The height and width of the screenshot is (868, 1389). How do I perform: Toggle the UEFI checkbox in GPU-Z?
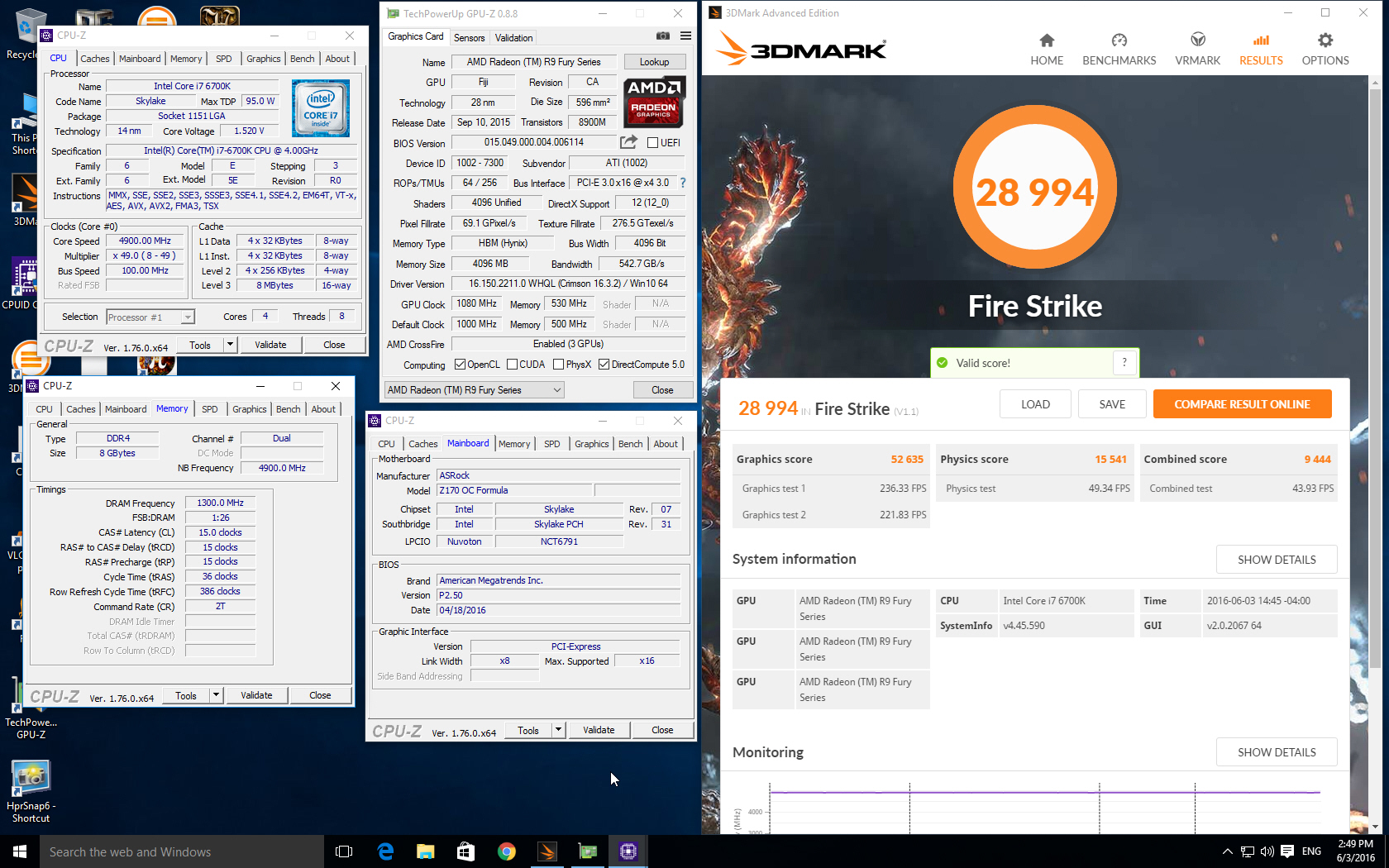pyautogui.click(x=652, y=143)
